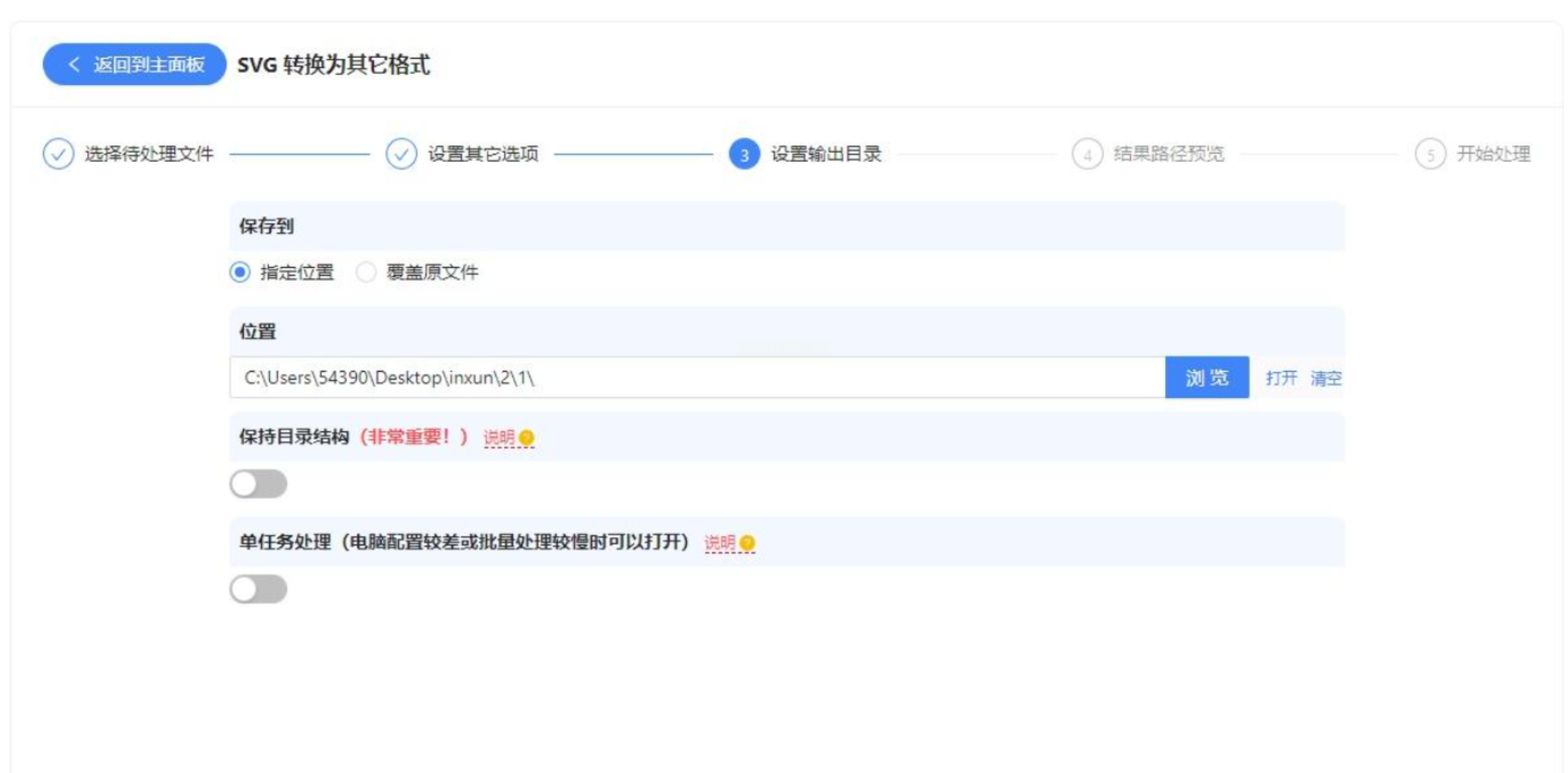
Task: Turn on the 单任务处理 toggle switch
Action: (258, 589)
